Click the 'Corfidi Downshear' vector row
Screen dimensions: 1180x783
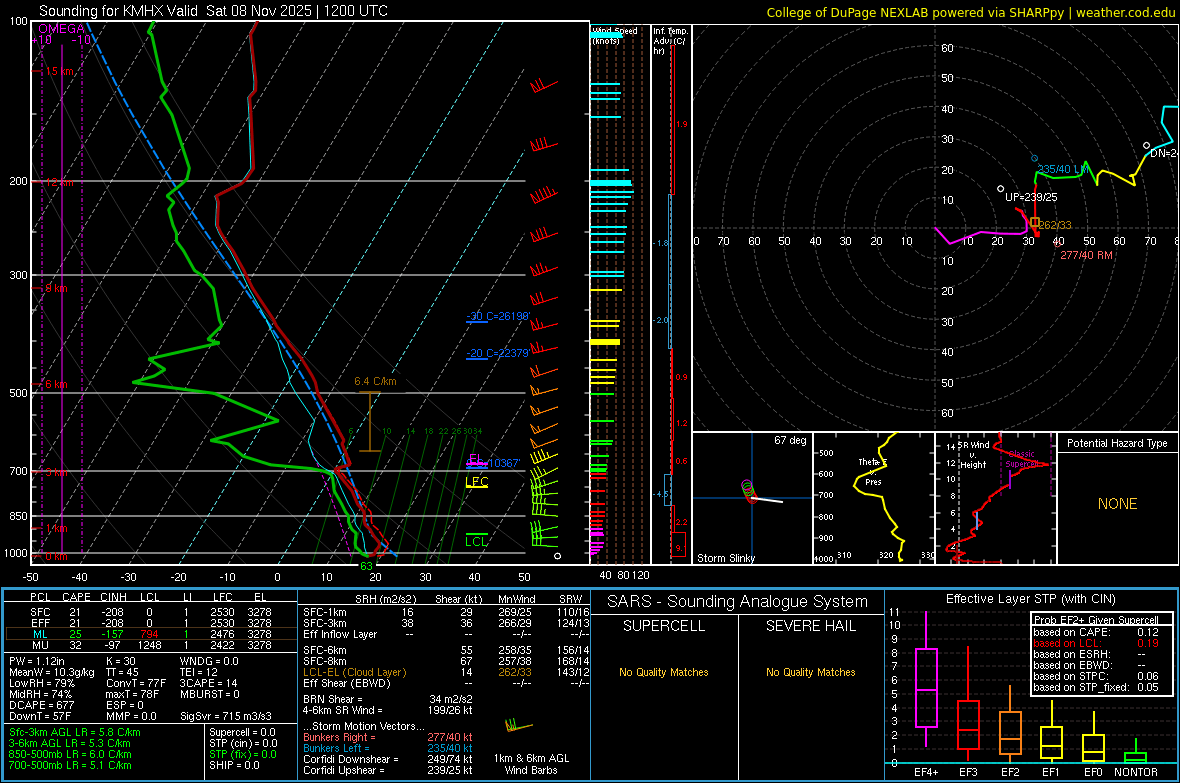pos(388,759)
